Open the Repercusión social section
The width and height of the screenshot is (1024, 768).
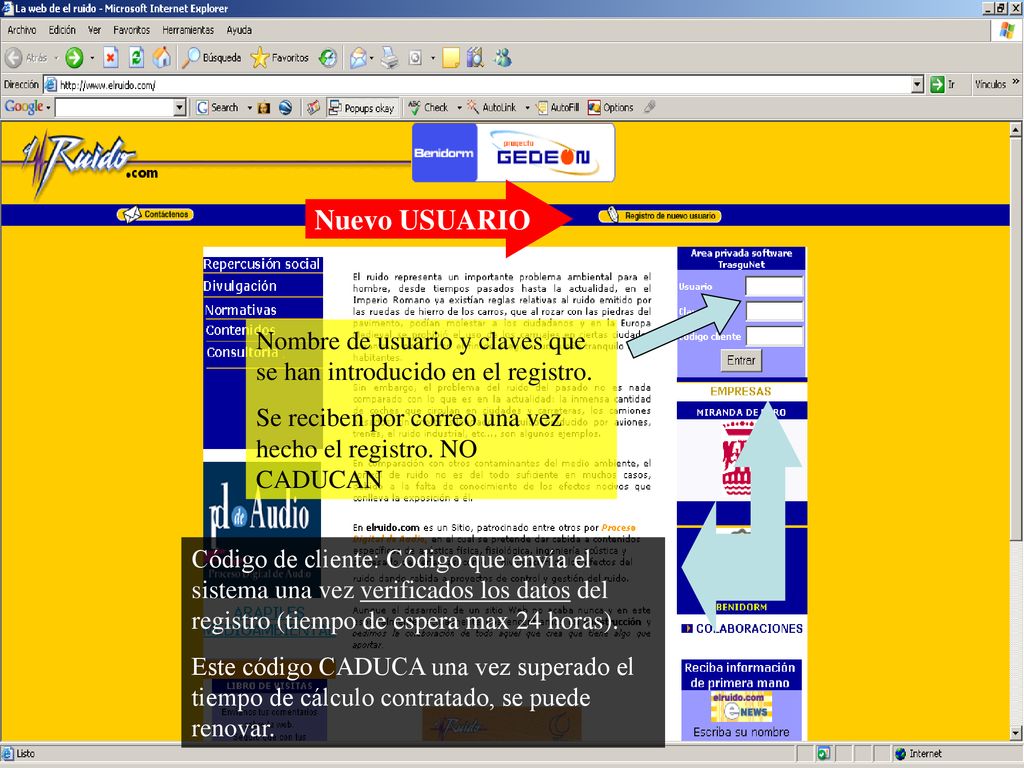tap(262, 264)
